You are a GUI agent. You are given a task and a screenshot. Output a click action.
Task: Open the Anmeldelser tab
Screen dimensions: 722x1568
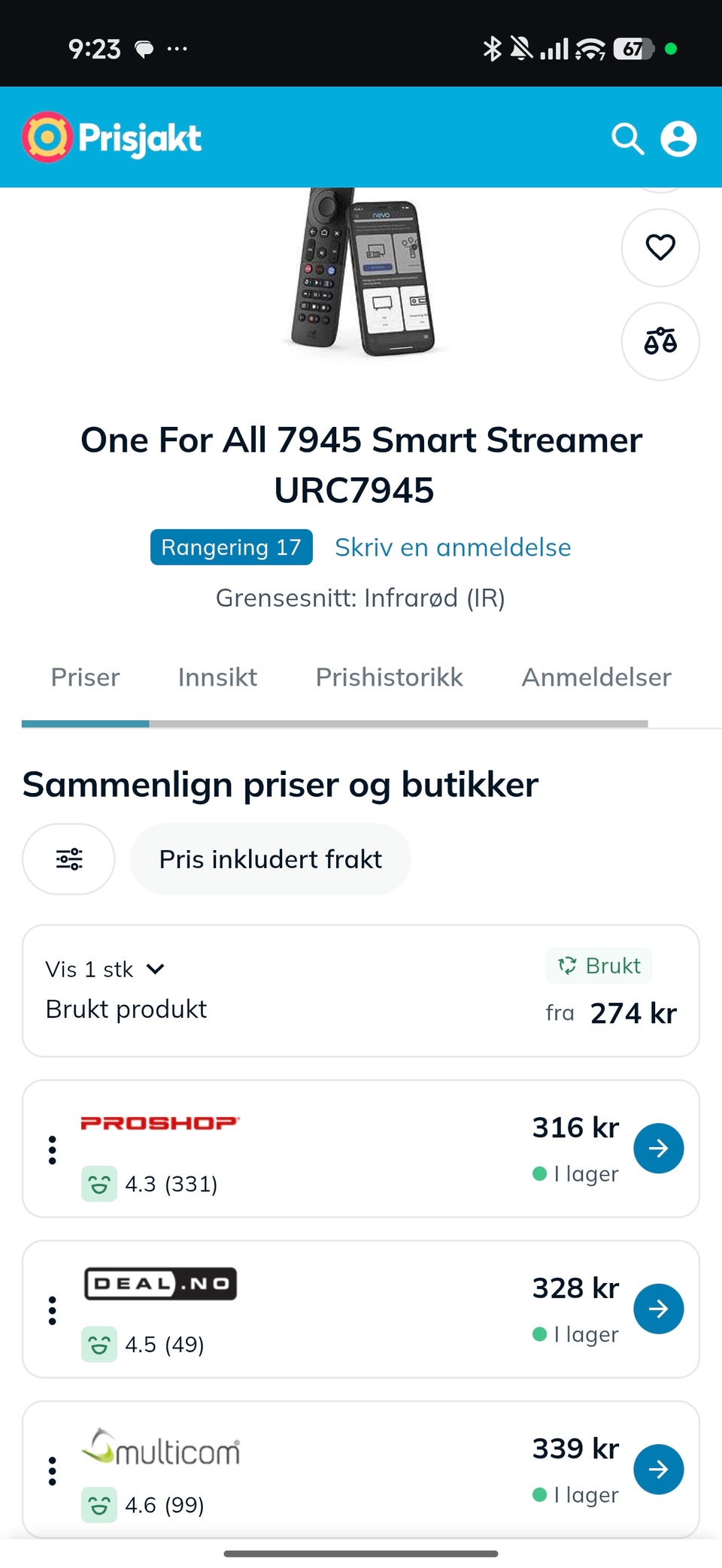coord(596,677)
